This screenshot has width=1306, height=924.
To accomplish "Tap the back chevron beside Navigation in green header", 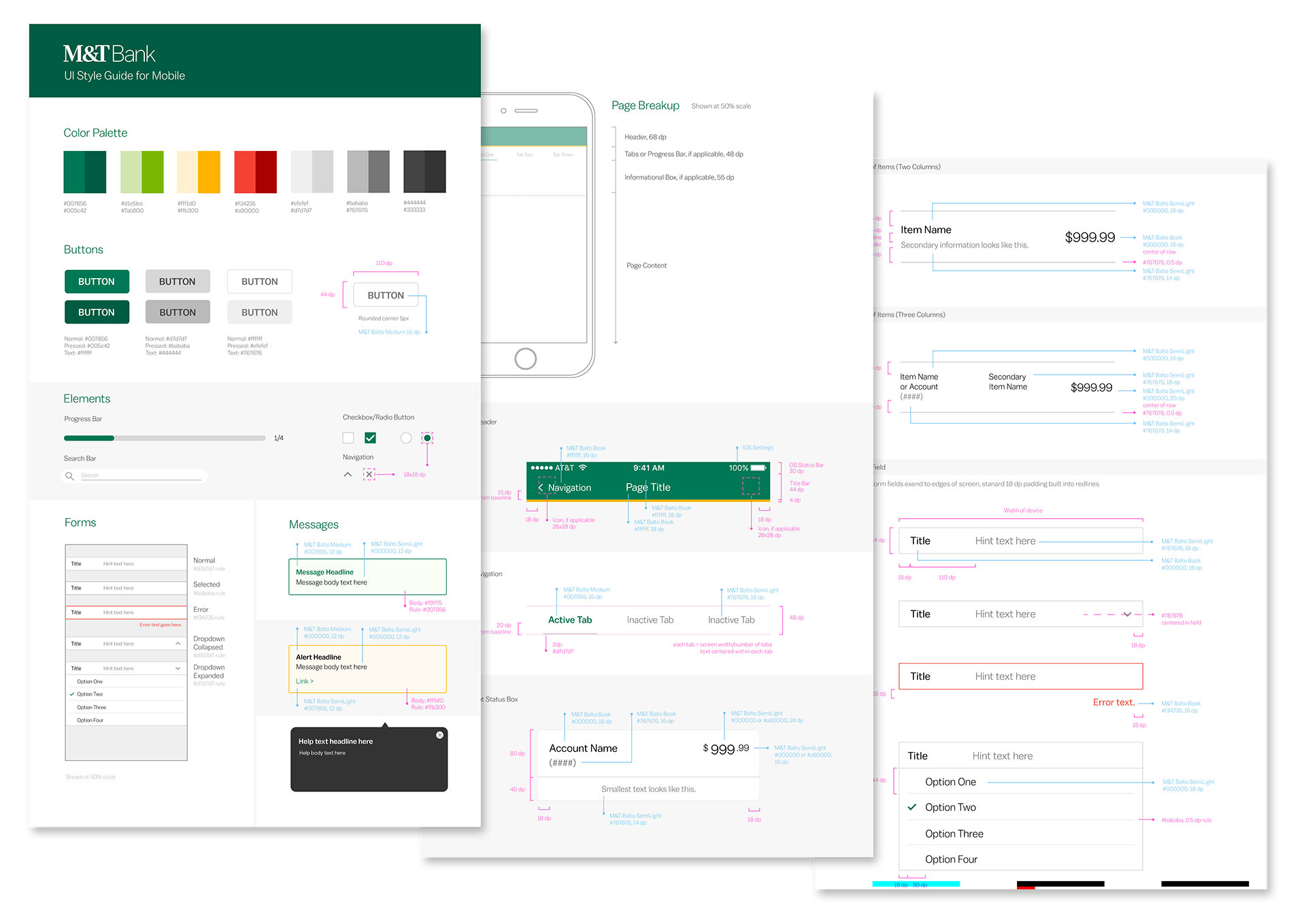I will tap(541, 487).
